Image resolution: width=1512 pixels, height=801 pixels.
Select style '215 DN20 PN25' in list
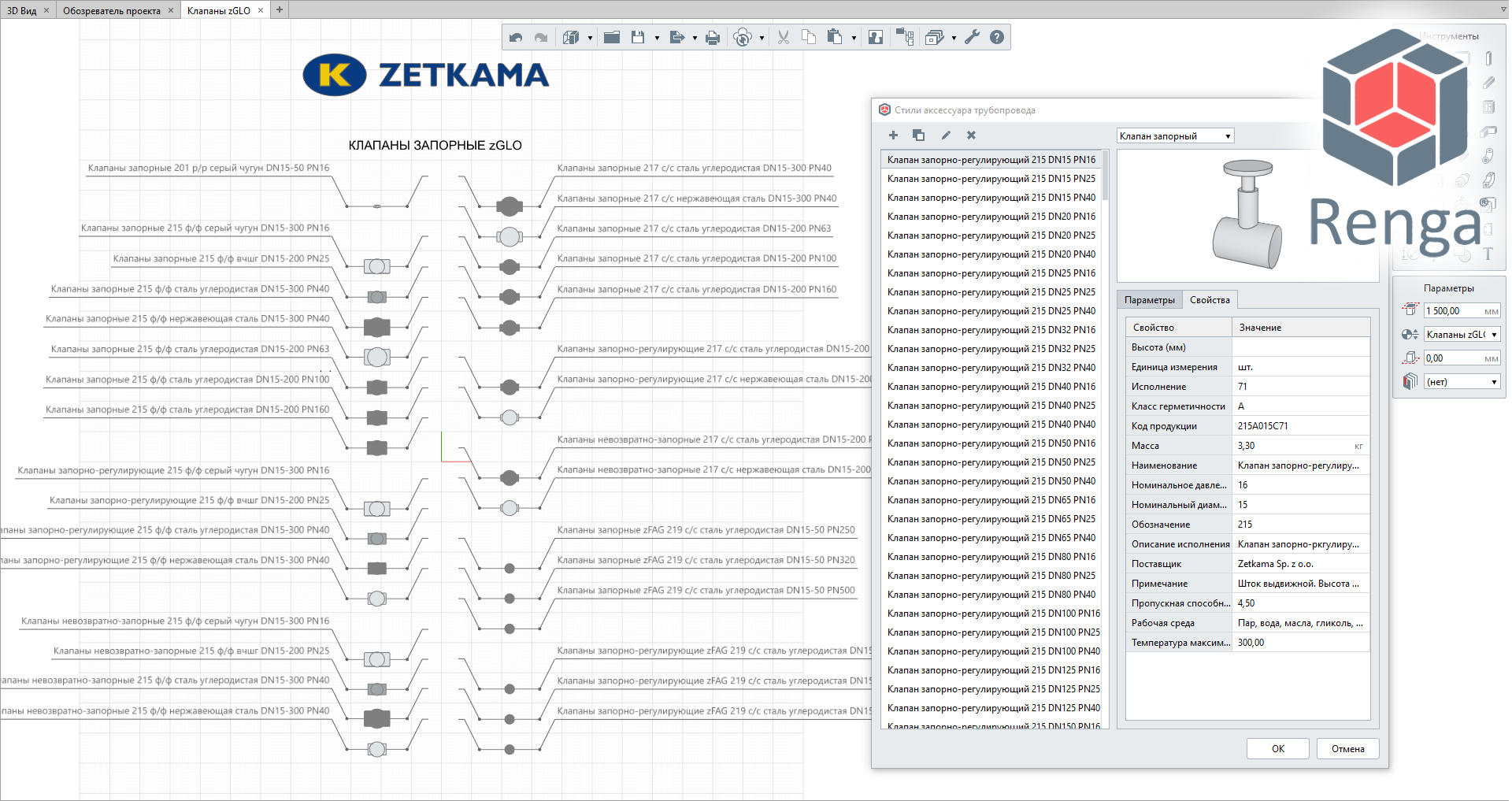[991, 235]
